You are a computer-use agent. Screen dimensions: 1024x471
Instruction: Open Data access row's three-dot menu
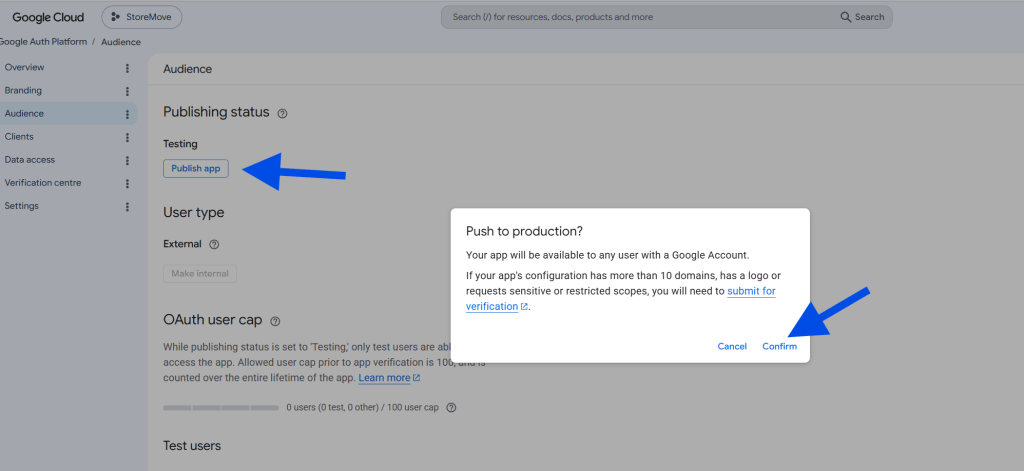(127, 161)
